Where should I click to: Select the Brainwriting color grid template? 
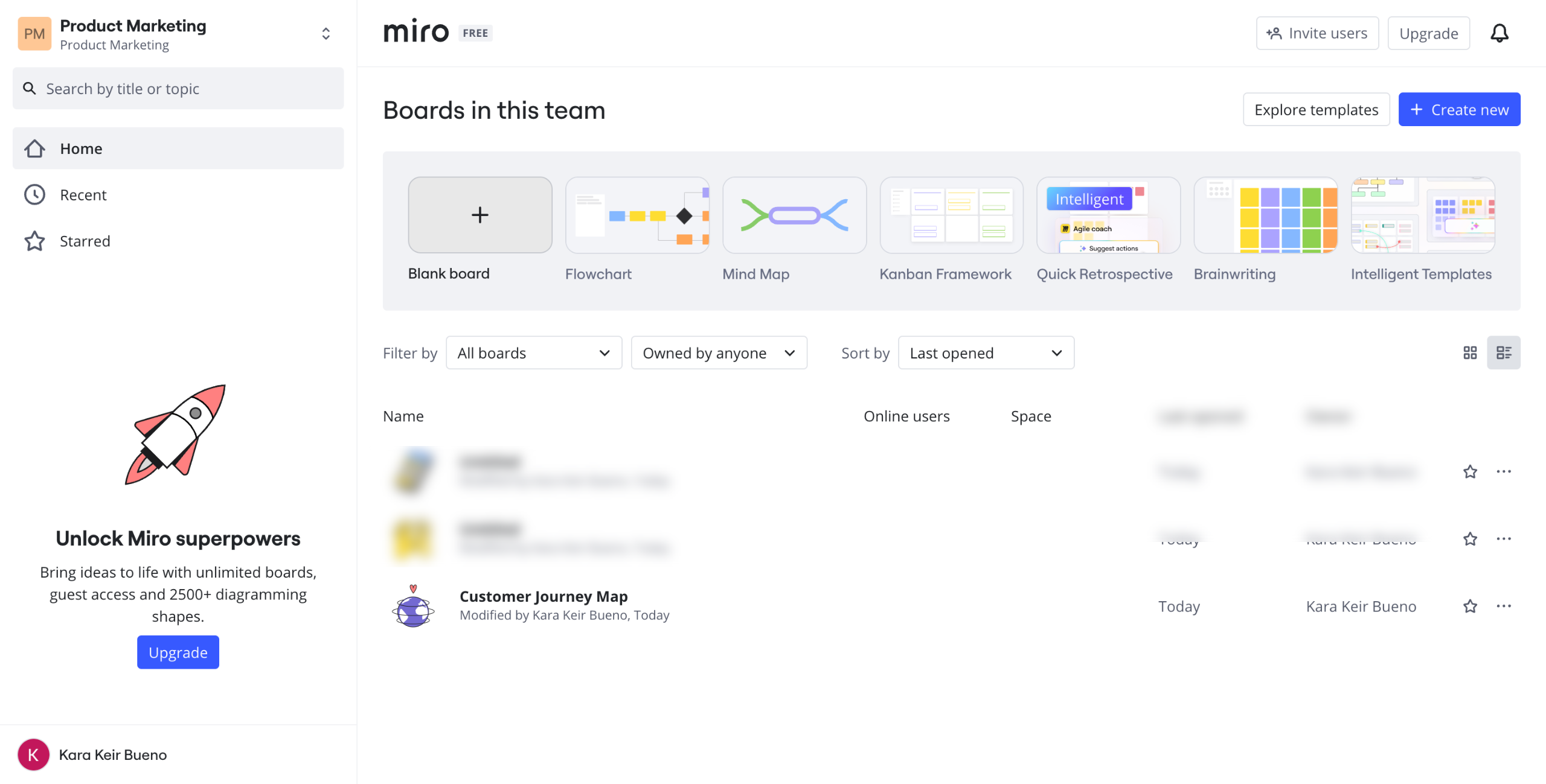coord(1265,215)
